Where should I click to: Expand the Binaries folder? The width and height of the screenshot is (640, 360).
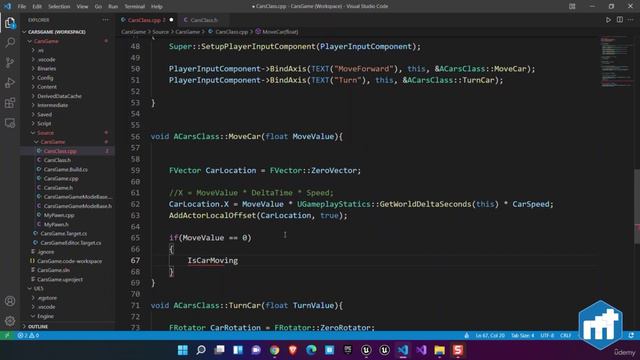click(x=47, y=69)
